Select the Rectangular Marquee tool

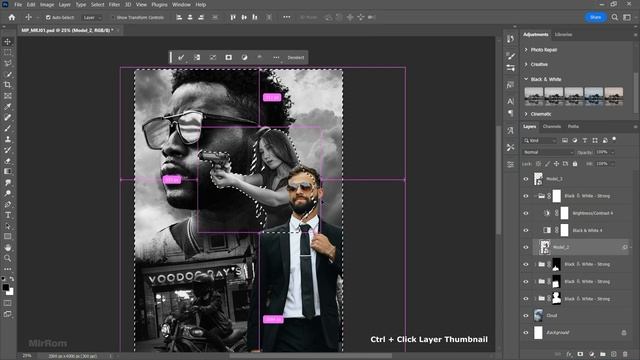pyautogui.click(x=7, y=52)
